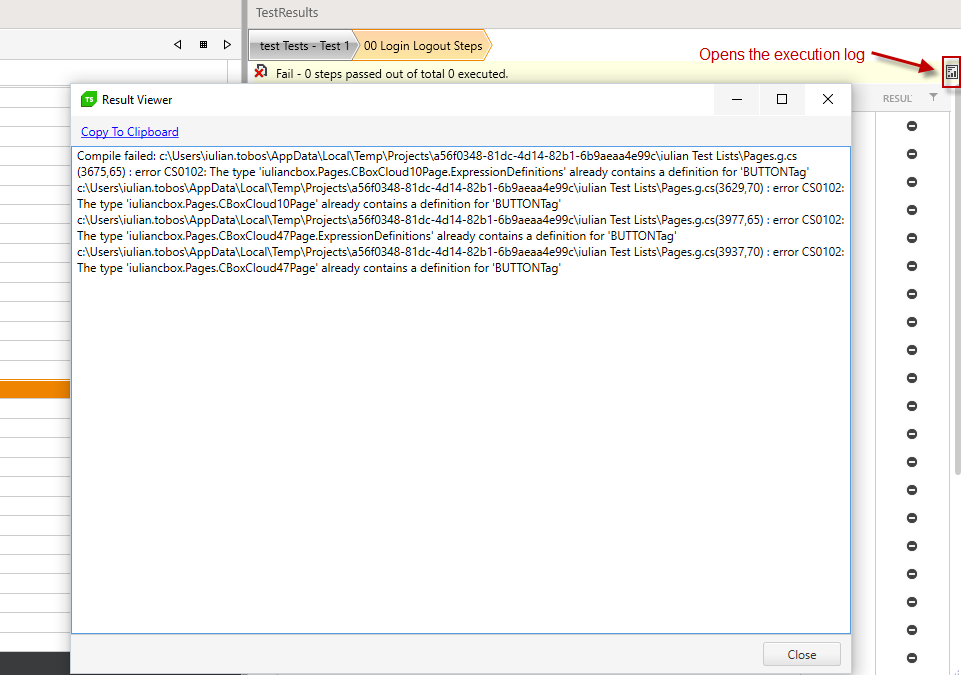Select the '00 Login Logout Steps' breadcrumb
The height and width of the screenshot is (675, 961).
(423, 46)
